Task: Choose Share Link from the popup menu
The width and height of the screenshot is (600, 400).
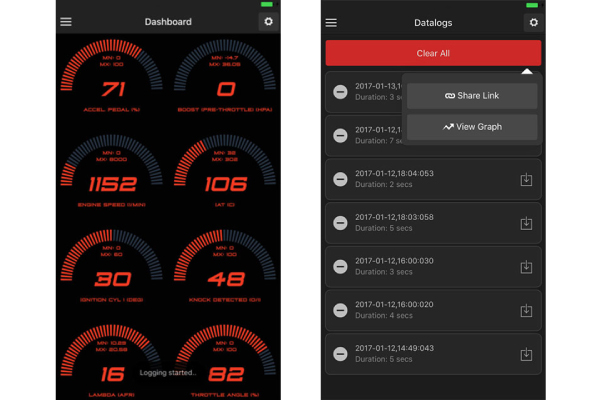Action: click(x=472, y=96)
